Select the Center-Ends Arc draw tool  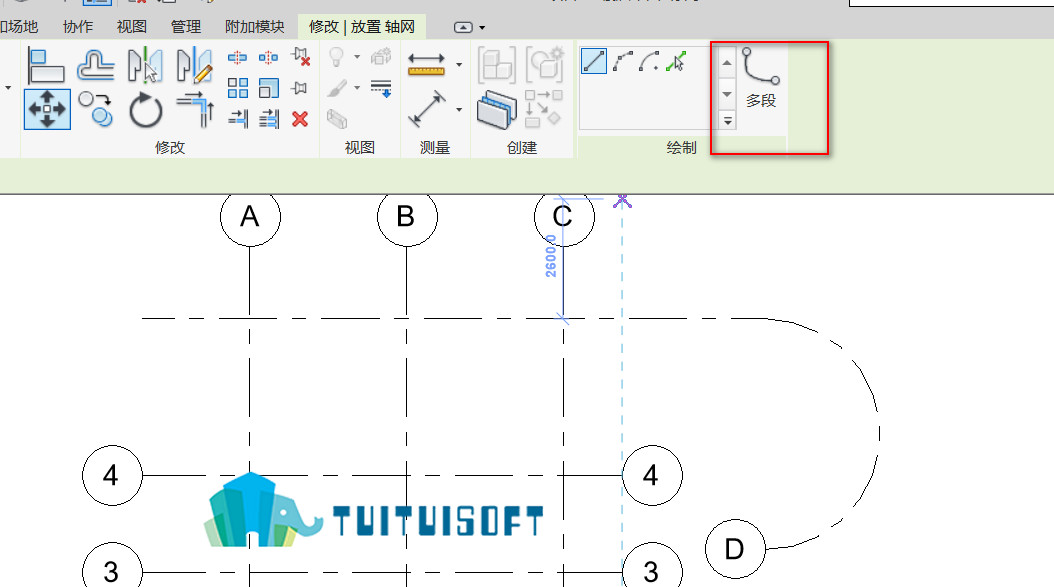click(x=649, y=61)
